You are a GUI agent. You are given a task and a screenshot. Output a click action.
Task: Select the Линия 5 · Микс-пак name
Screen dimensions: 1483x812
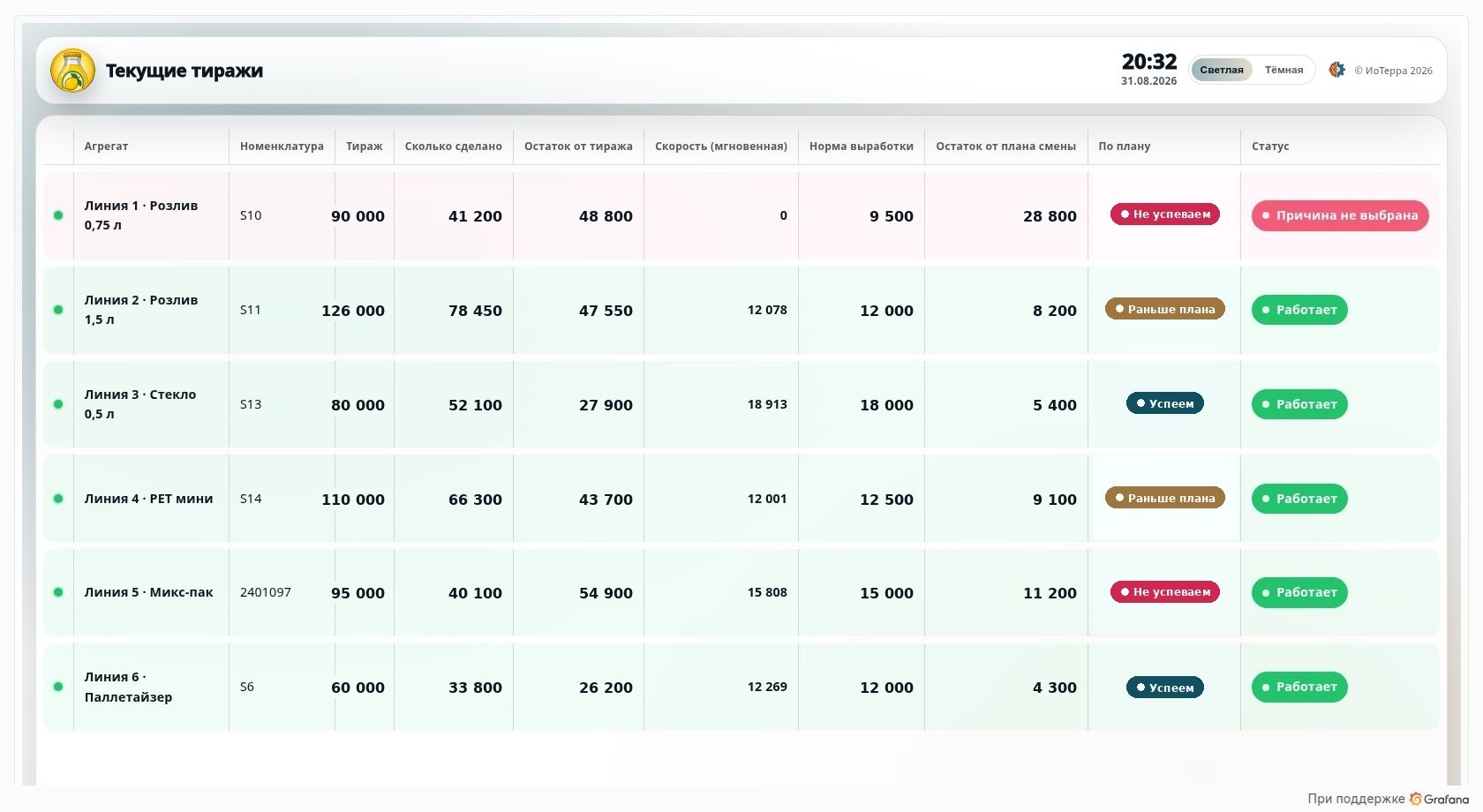[148, 592]
